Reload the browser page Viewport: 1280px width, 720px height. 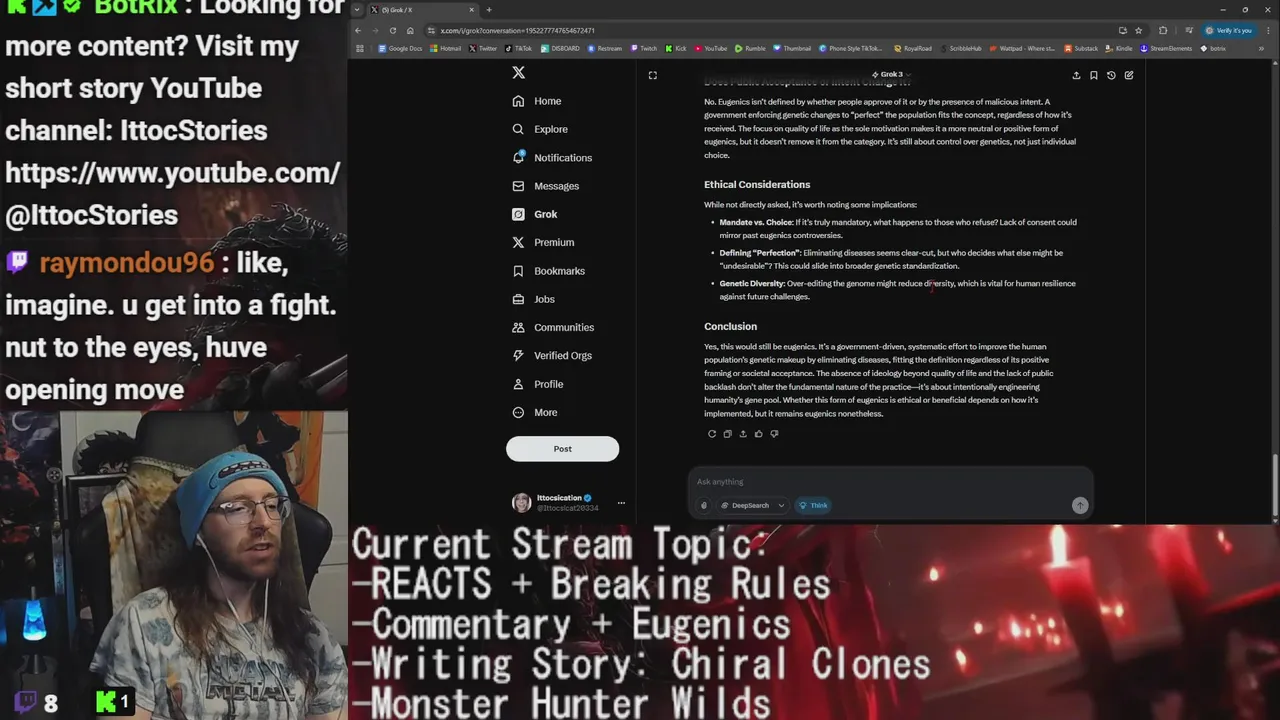[393, 30]
